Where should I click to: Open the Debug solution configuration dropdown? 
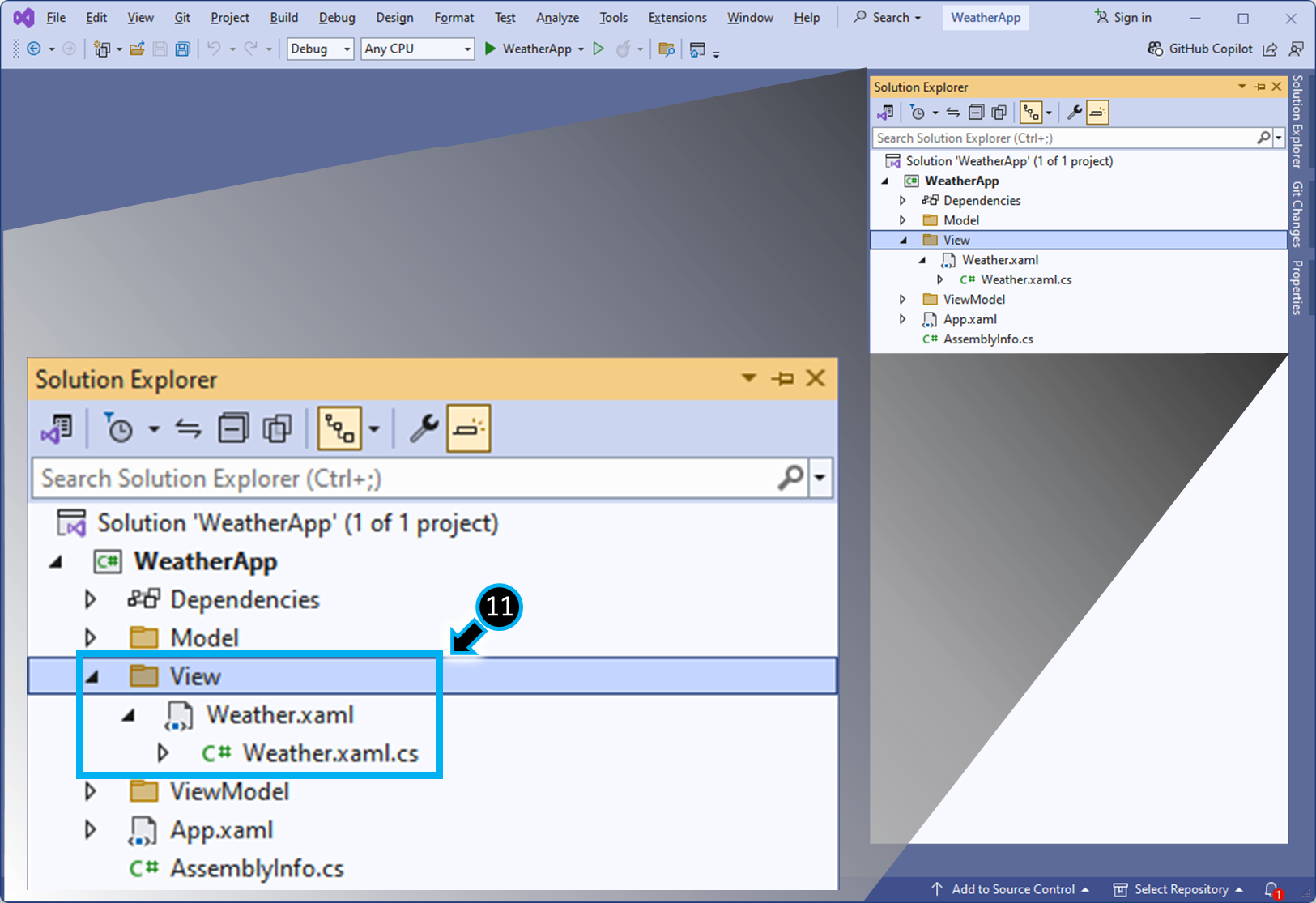point(321,49)
